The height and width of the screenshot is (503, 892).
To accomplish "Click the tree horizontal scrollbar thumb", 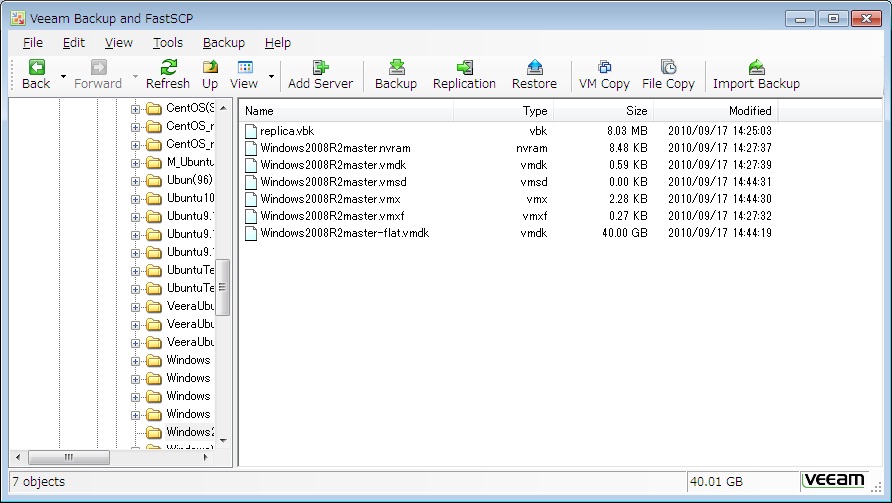I will pyautogui.click(x=69, y=457).
